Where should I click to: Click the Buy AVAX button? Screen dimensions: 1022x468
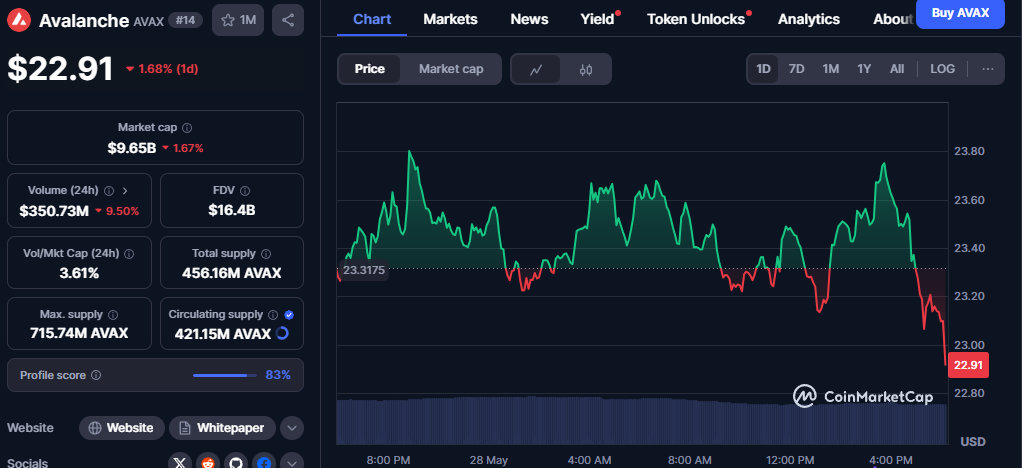960,14
